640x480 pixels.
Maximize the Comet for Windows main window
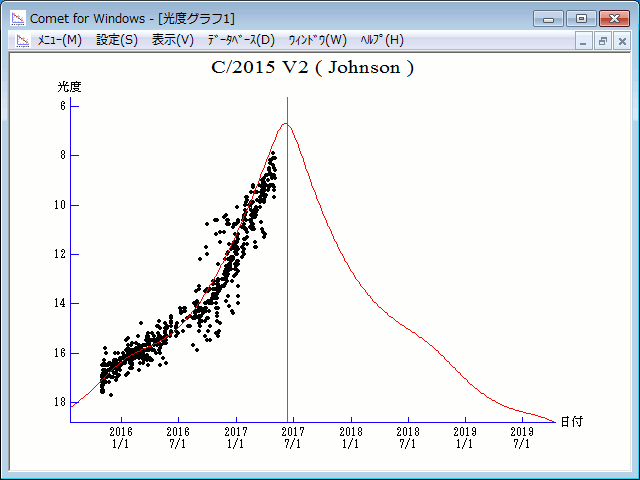pyautogui.click(x=580, y=18)
